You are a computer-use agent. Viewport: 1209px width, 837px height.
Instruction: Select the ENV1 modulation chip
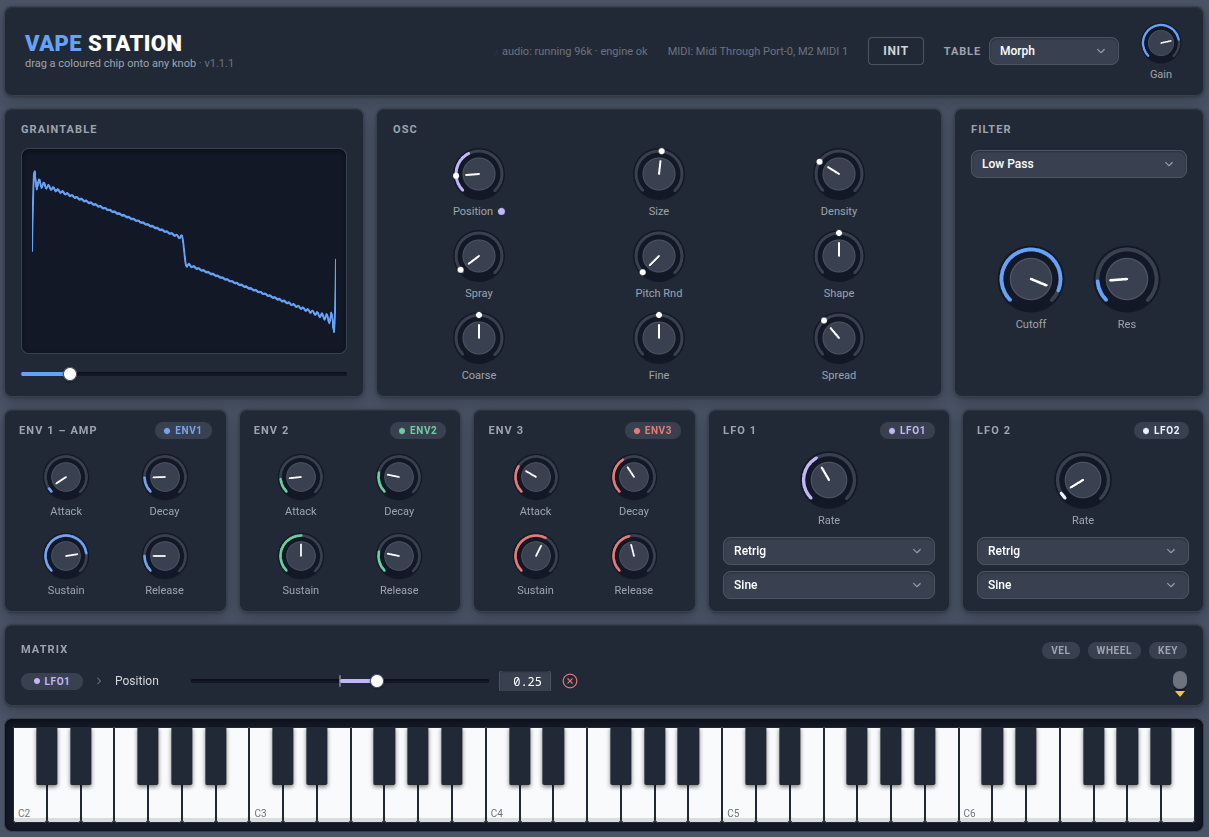(x=183, y=431)
